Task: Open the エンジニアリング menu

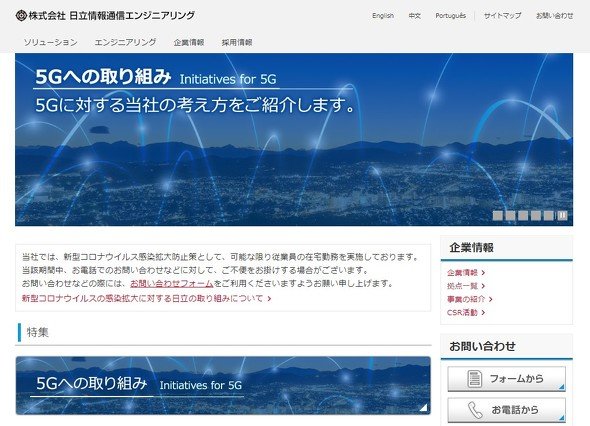Action: coord(125,42)
